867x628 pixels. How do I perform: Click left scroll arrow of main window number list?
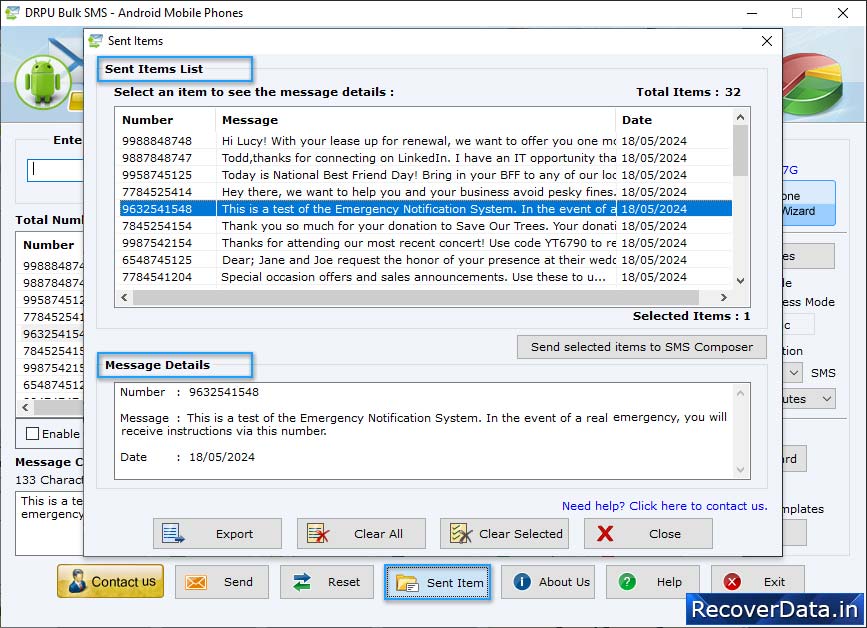coord(25,407)
